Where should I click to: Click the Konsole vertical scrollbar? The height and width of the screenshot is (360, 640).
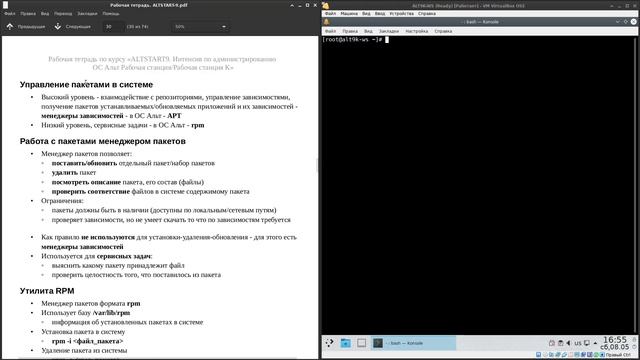tap(636, 185)
